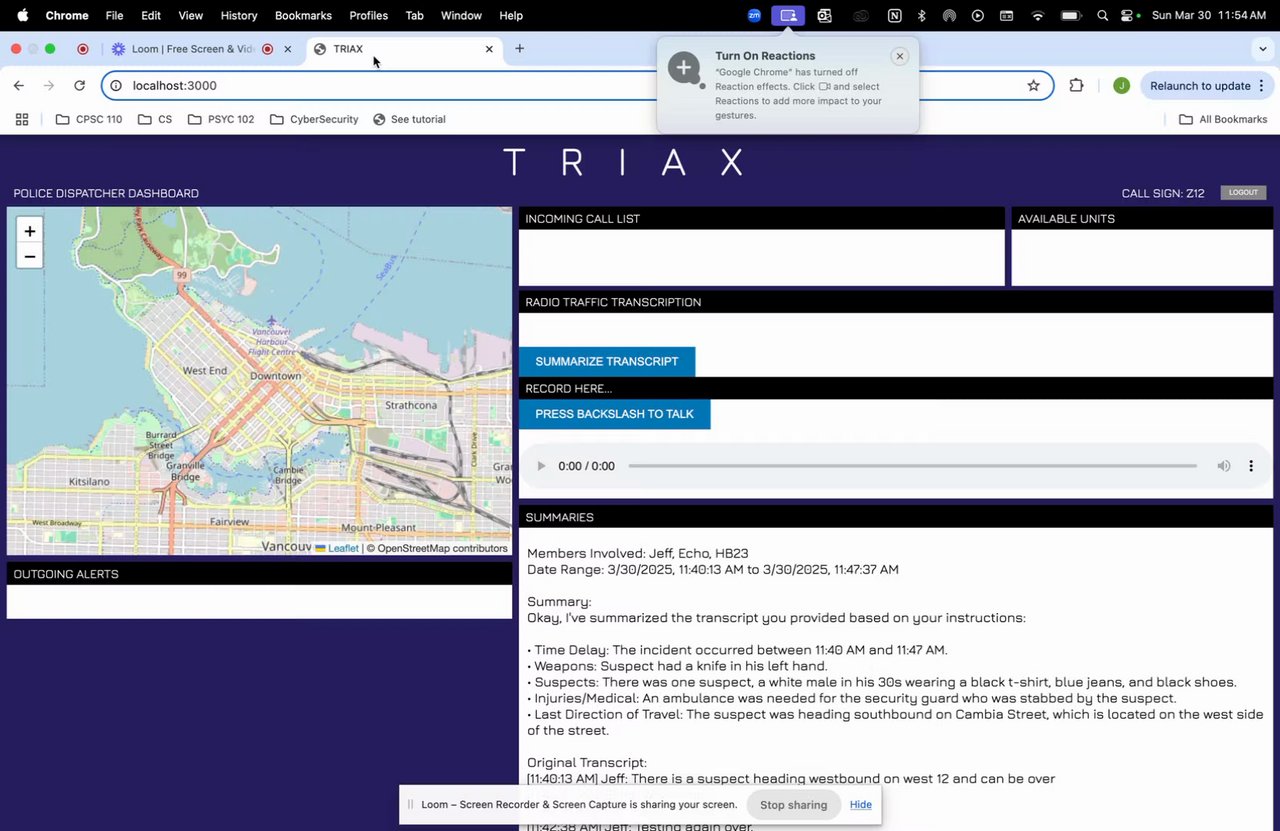Image resolution: width=1280 pixels, height=831 pixels.
Task: Click the audio progress slider
Action: [912, 466]
